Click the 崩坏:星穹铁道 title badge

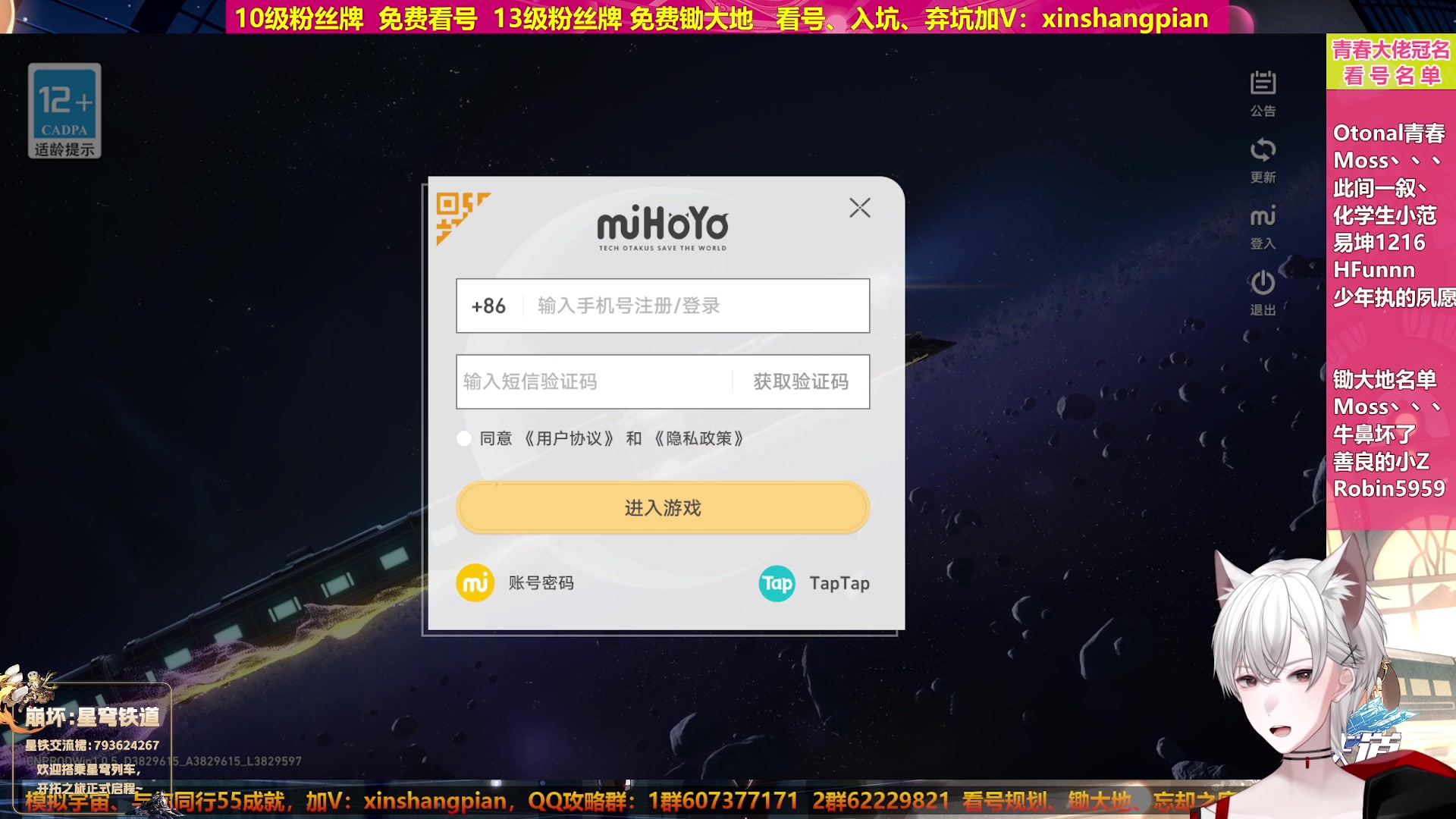tap(93, 717)
